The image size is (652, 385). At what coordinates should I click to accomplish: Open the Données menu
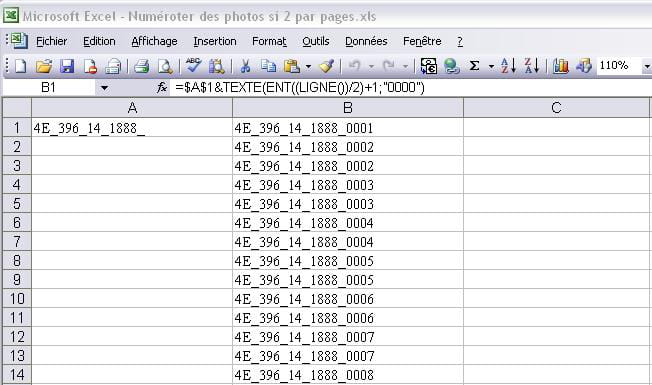[x=366, y=41]
